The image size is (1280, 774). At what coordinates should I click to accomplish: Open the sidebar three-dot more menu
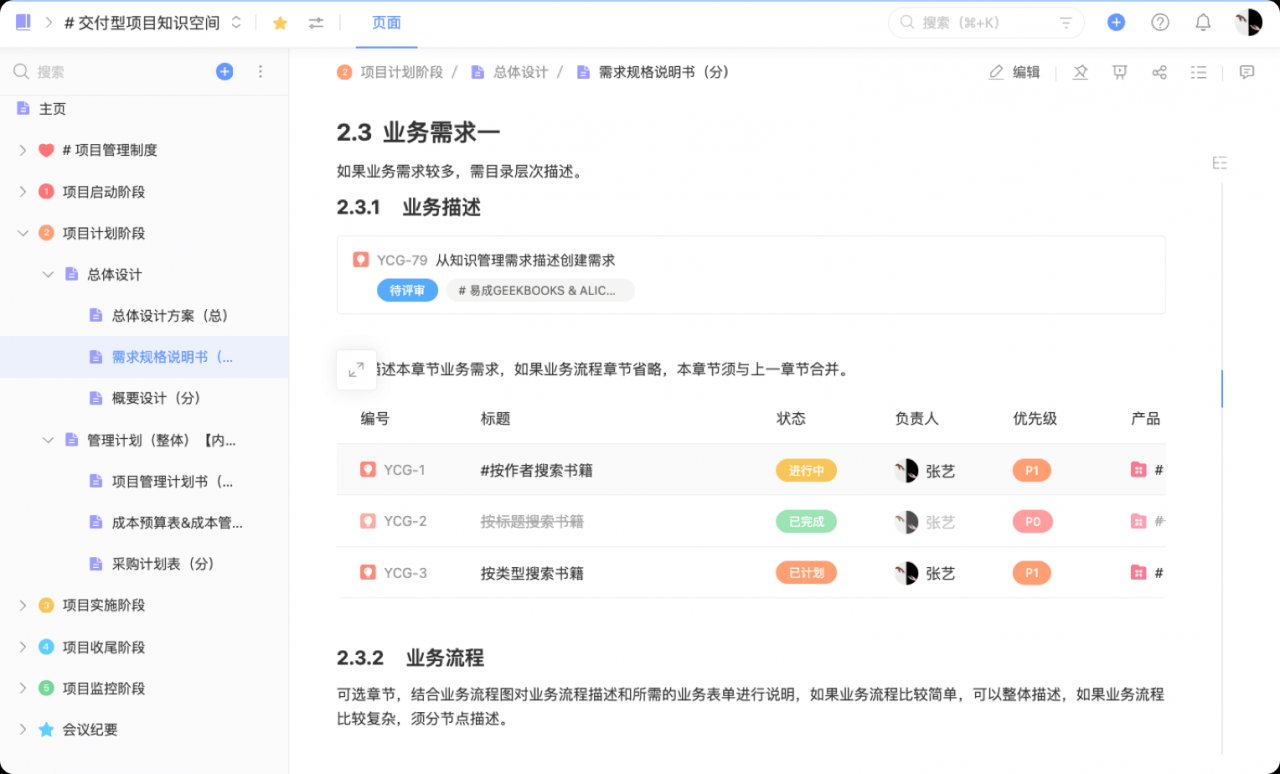click(260, 71)
